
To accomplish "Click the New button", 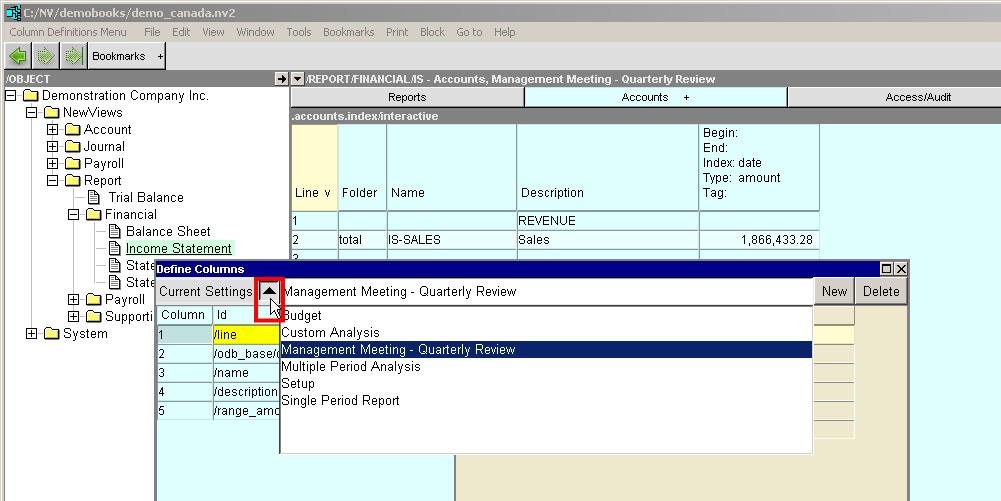I will click(834, 291).
